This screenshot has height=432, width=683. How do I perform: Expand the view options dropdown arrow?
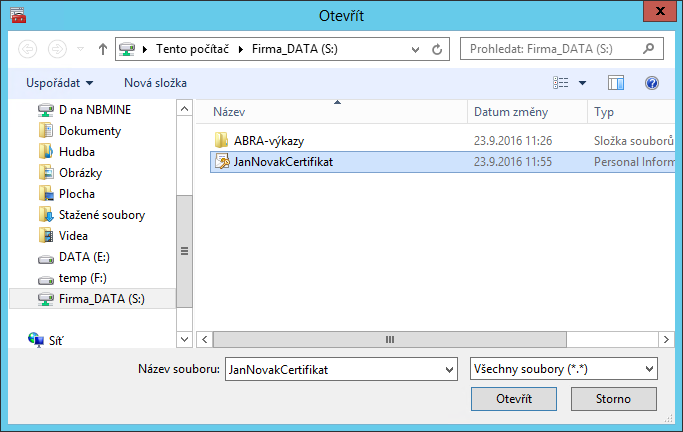(582, 83)
